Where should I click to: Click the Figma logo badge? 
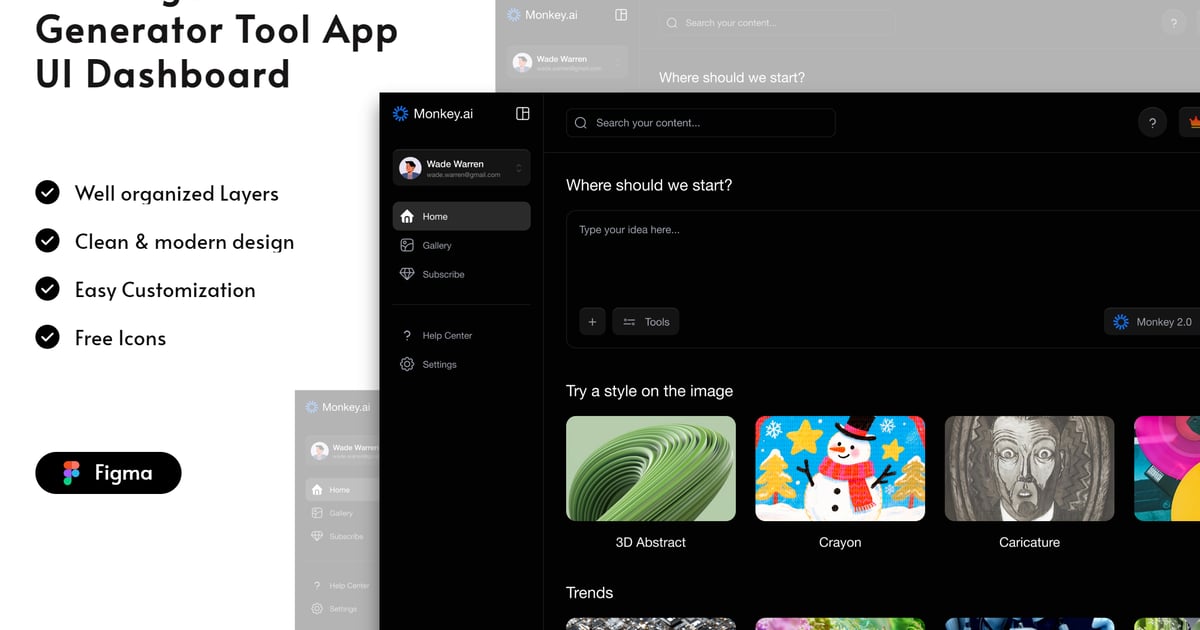108,473
